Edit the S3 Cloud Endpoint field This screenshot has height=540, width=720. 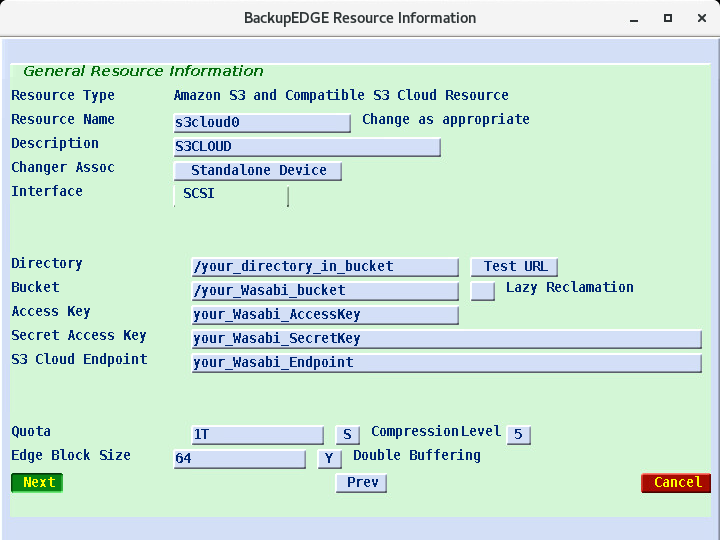(x=447, y=363)
